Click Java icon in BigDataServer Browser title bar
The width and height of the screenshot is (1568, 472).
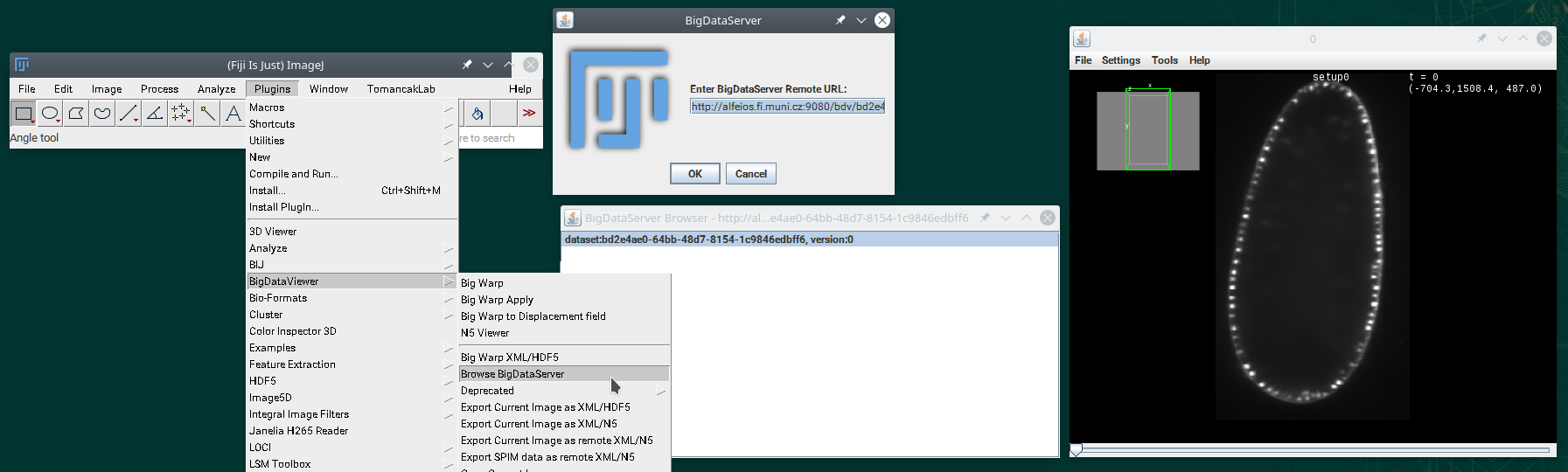573,218
